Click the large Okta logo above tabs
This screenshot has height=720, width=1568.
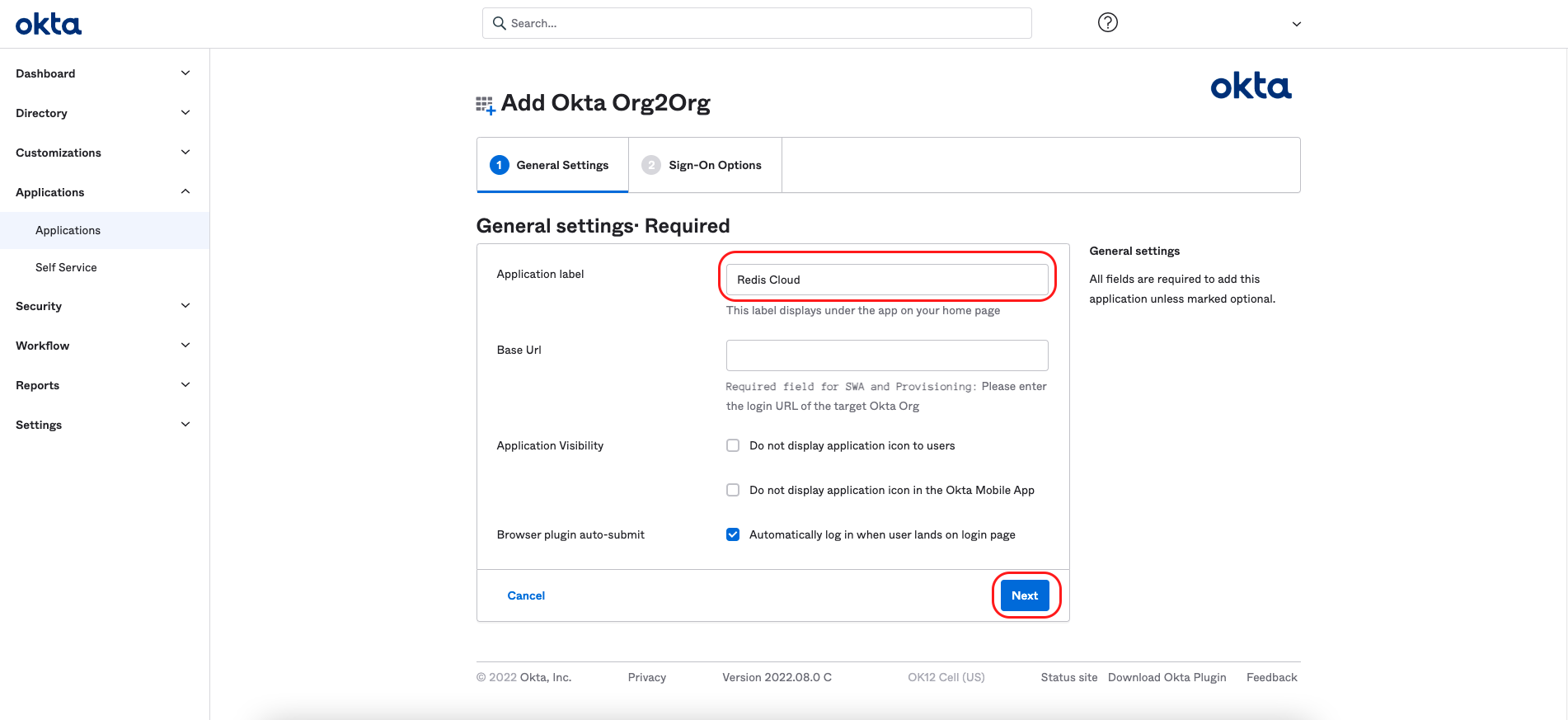click(1250, 86)
